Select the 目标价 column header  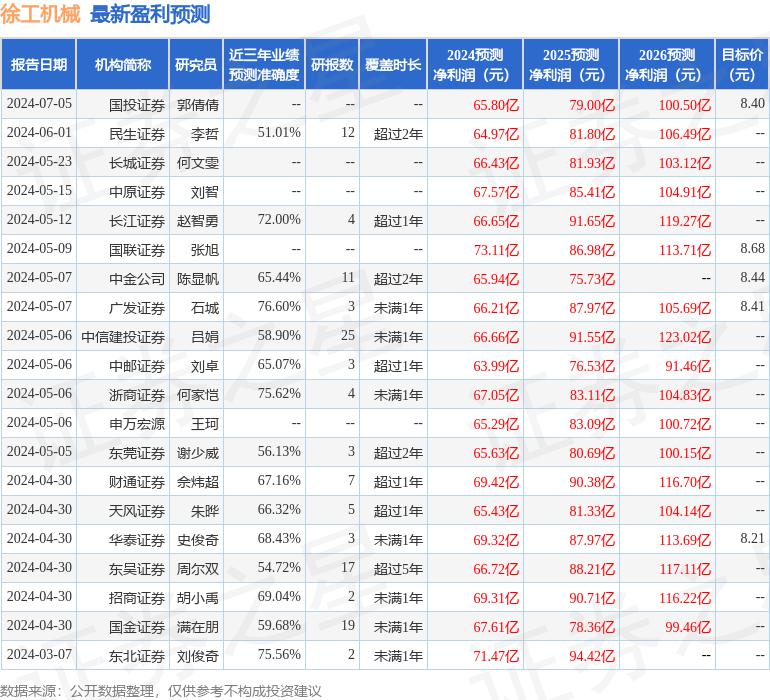pyautogui.click(x=742, y=64)
